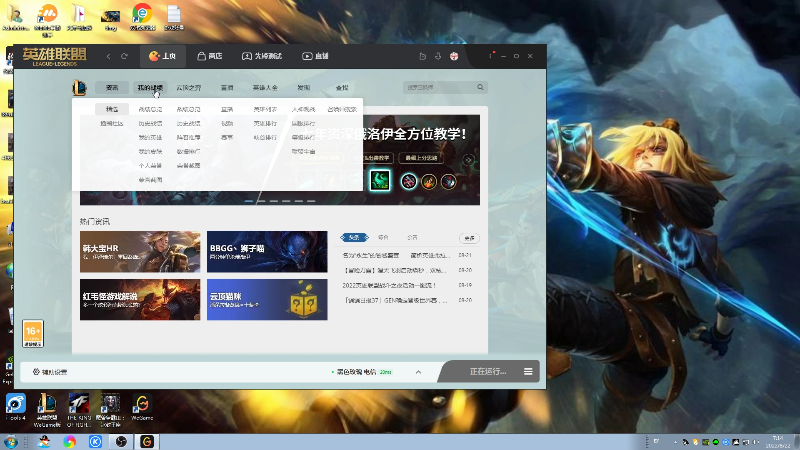The image size is (800, 450).
Task: Select the 资讯 navigation item
Action: click(x=112, y=88)
